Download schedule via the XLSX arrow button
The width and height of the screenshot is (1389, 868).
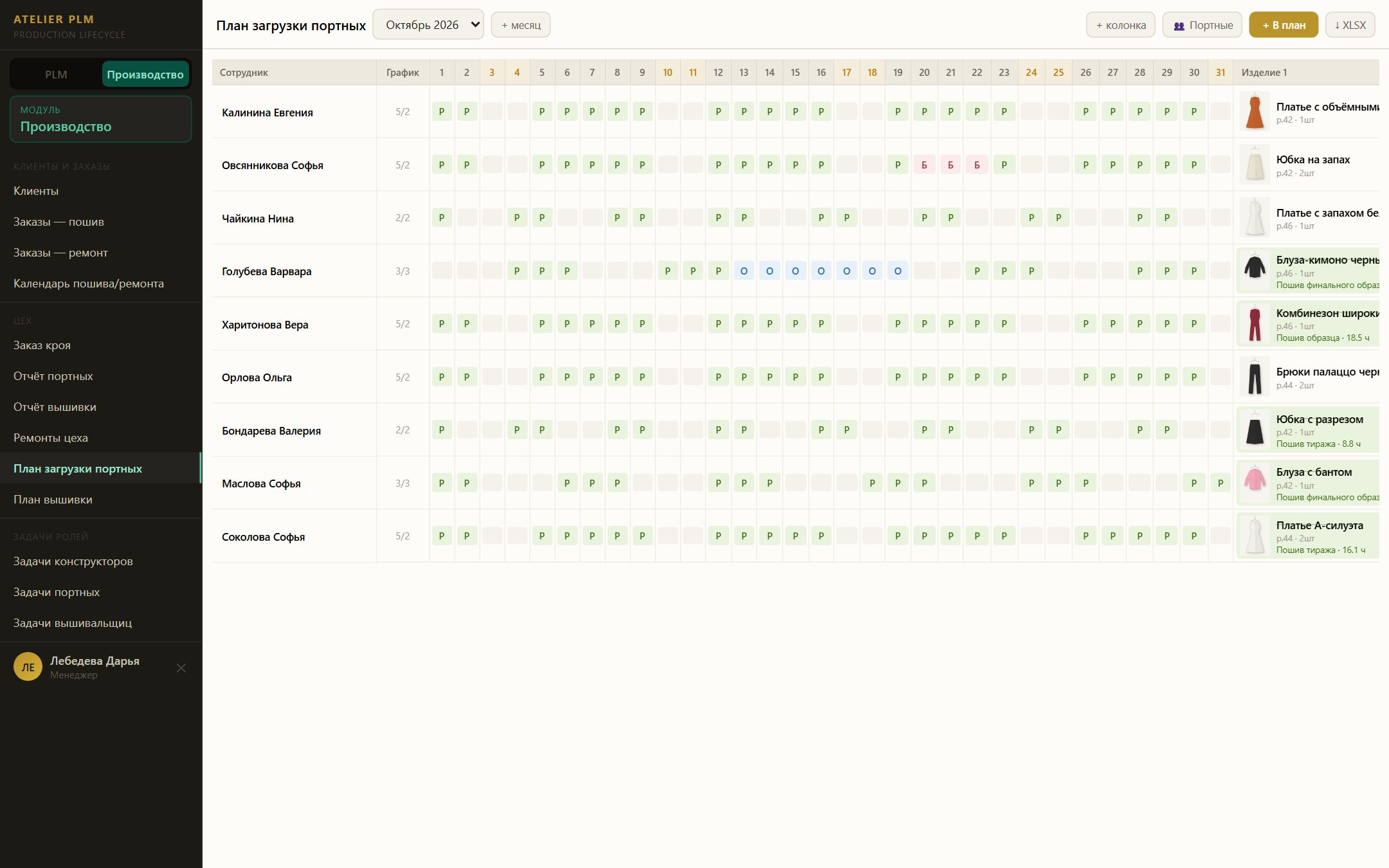pyautogui.click(x=1350, y=25)
